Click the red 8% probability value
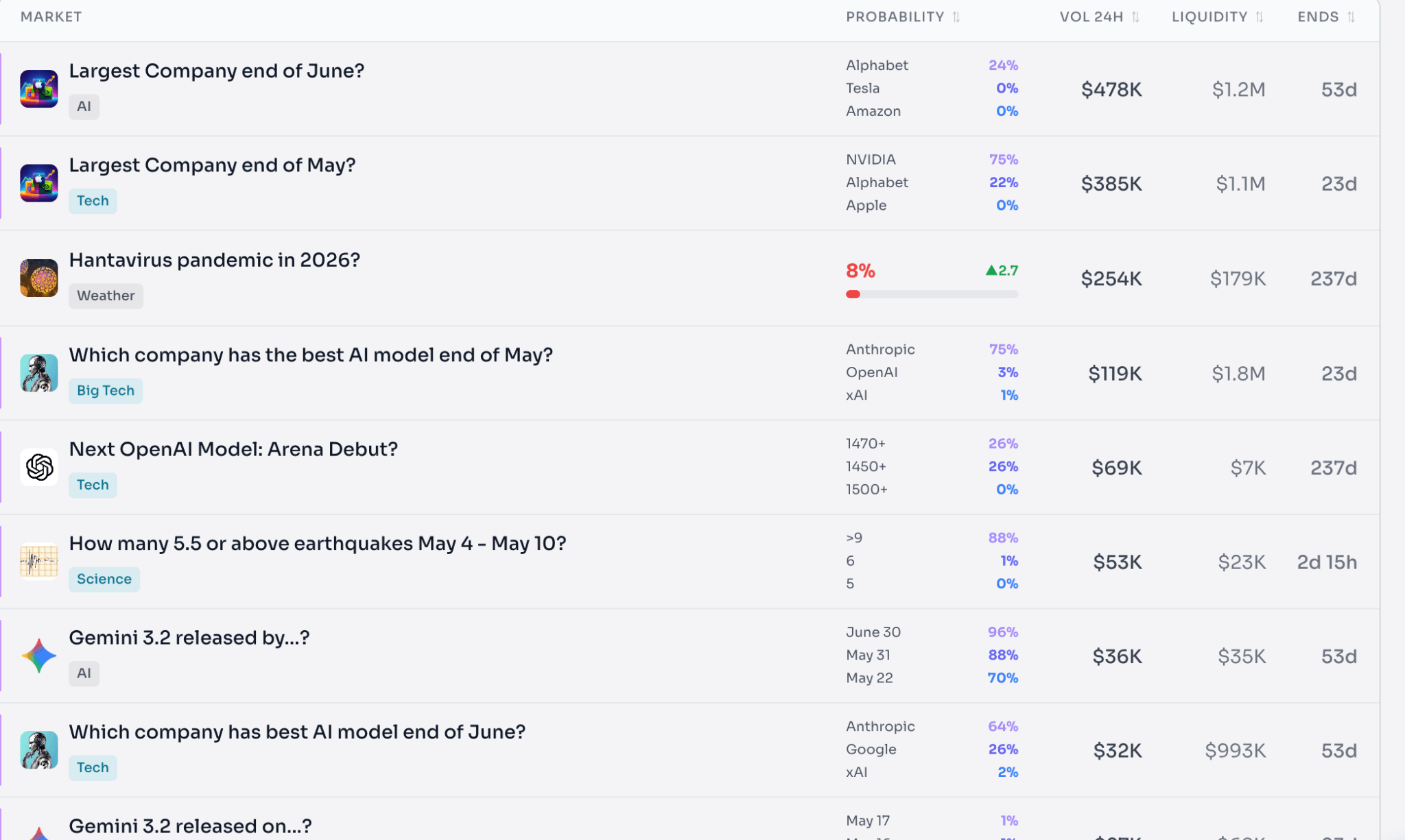The height and width of the screenshot is (840, 1405). (860, 271)
